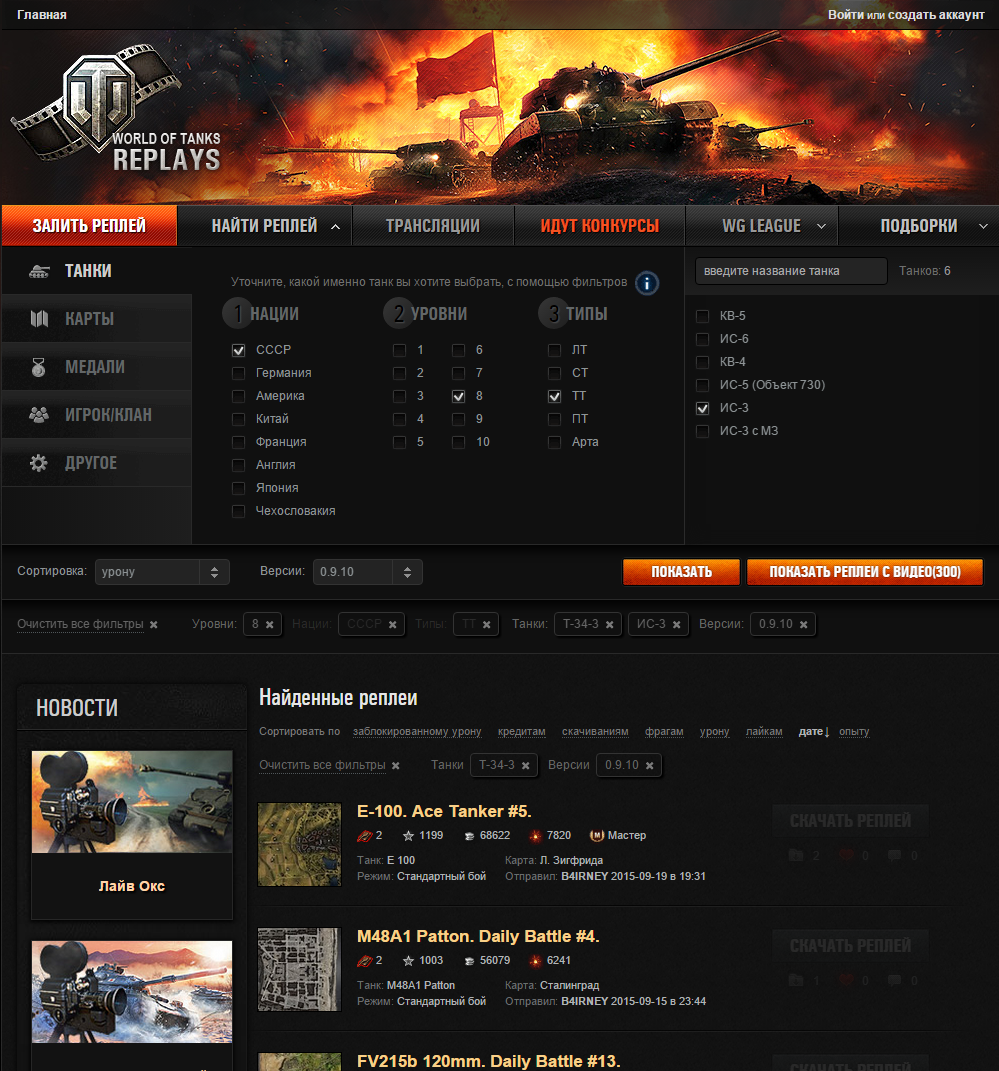999x1071 pixels.
Task: Open the M48A1 Patton map thumbnail
Action: (x=299, y=969)
